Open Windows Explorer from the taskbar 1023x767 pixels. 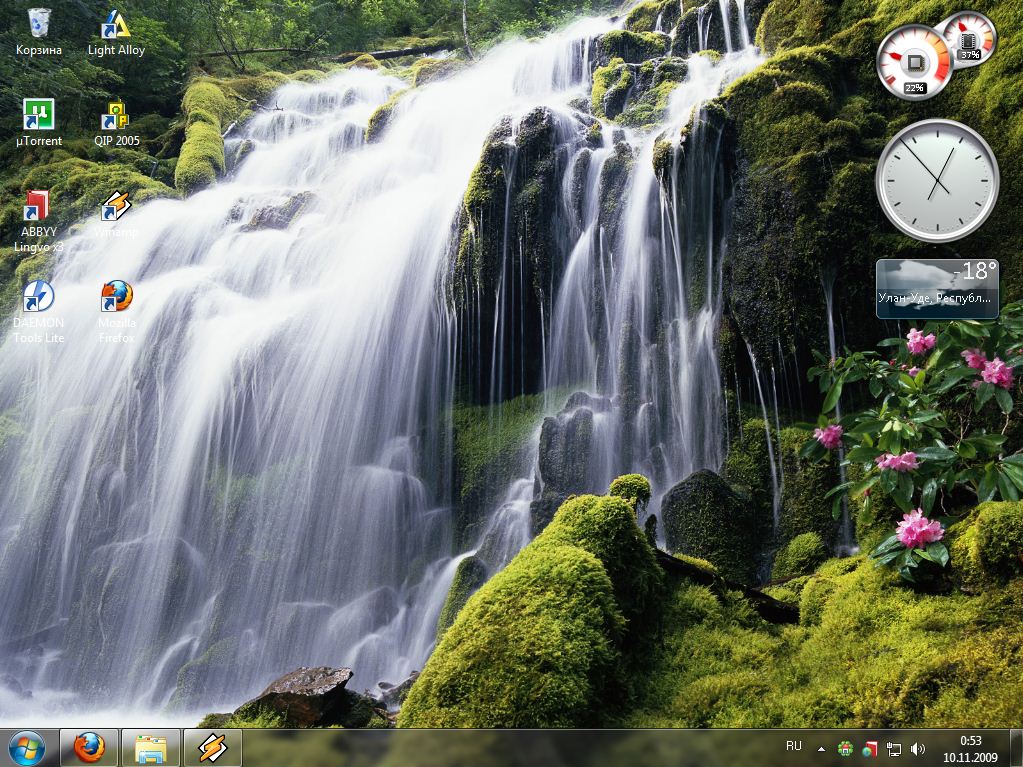[151, 747]
